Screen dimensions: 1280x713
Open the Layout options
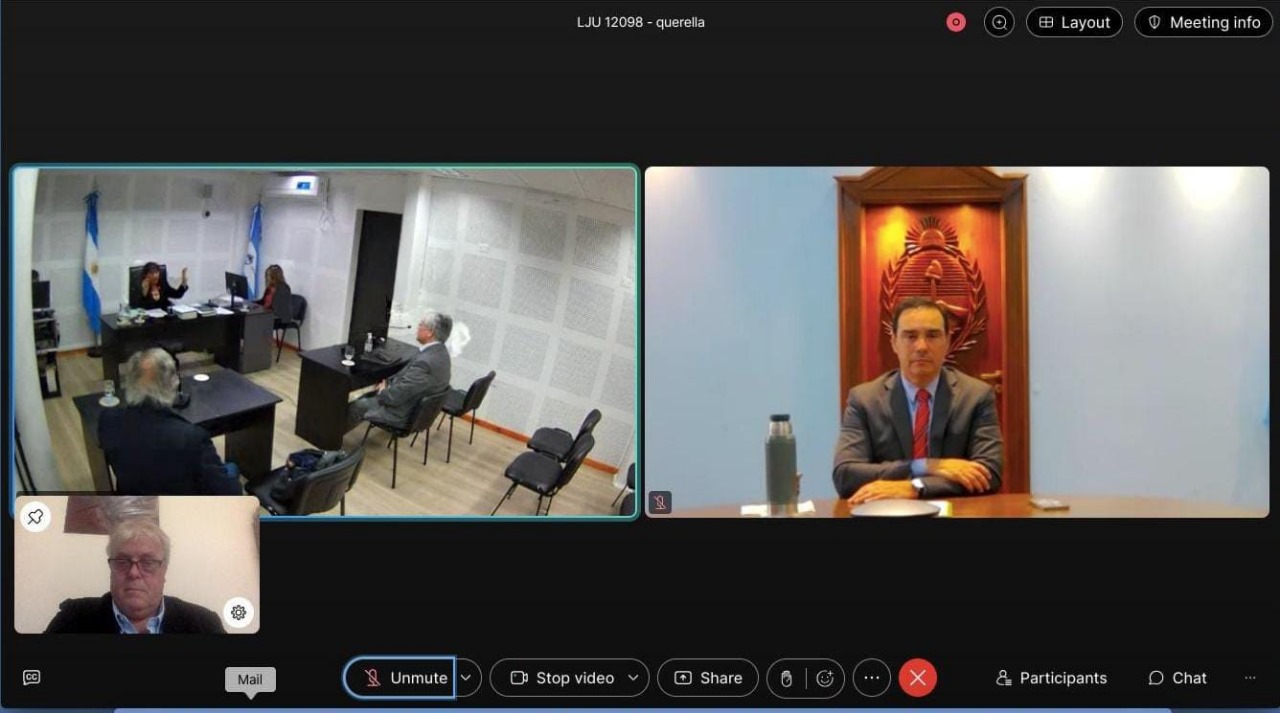click(1074, 22)
